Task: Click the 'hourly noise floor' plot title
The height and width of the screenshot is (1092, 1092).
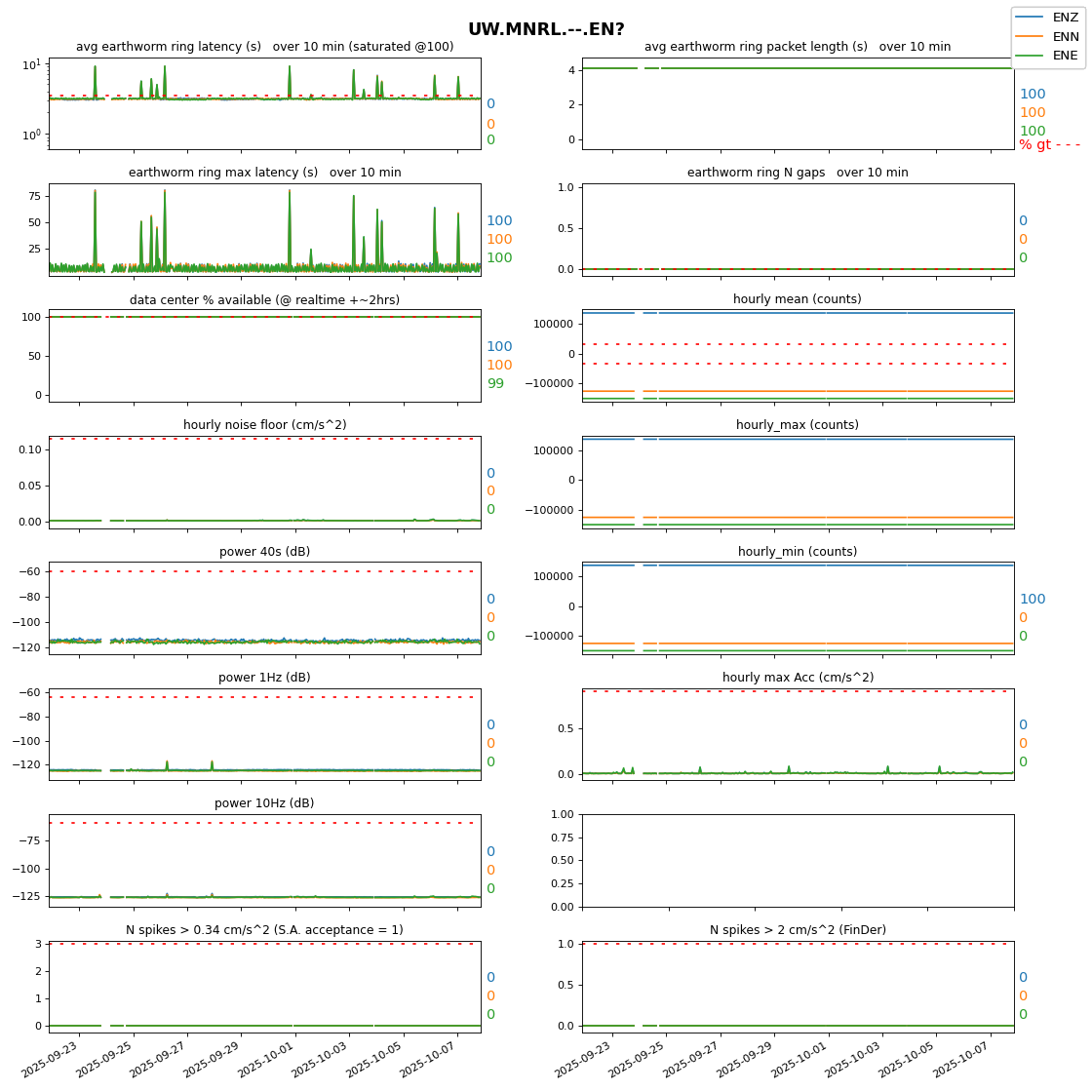Action: point(264,425)
